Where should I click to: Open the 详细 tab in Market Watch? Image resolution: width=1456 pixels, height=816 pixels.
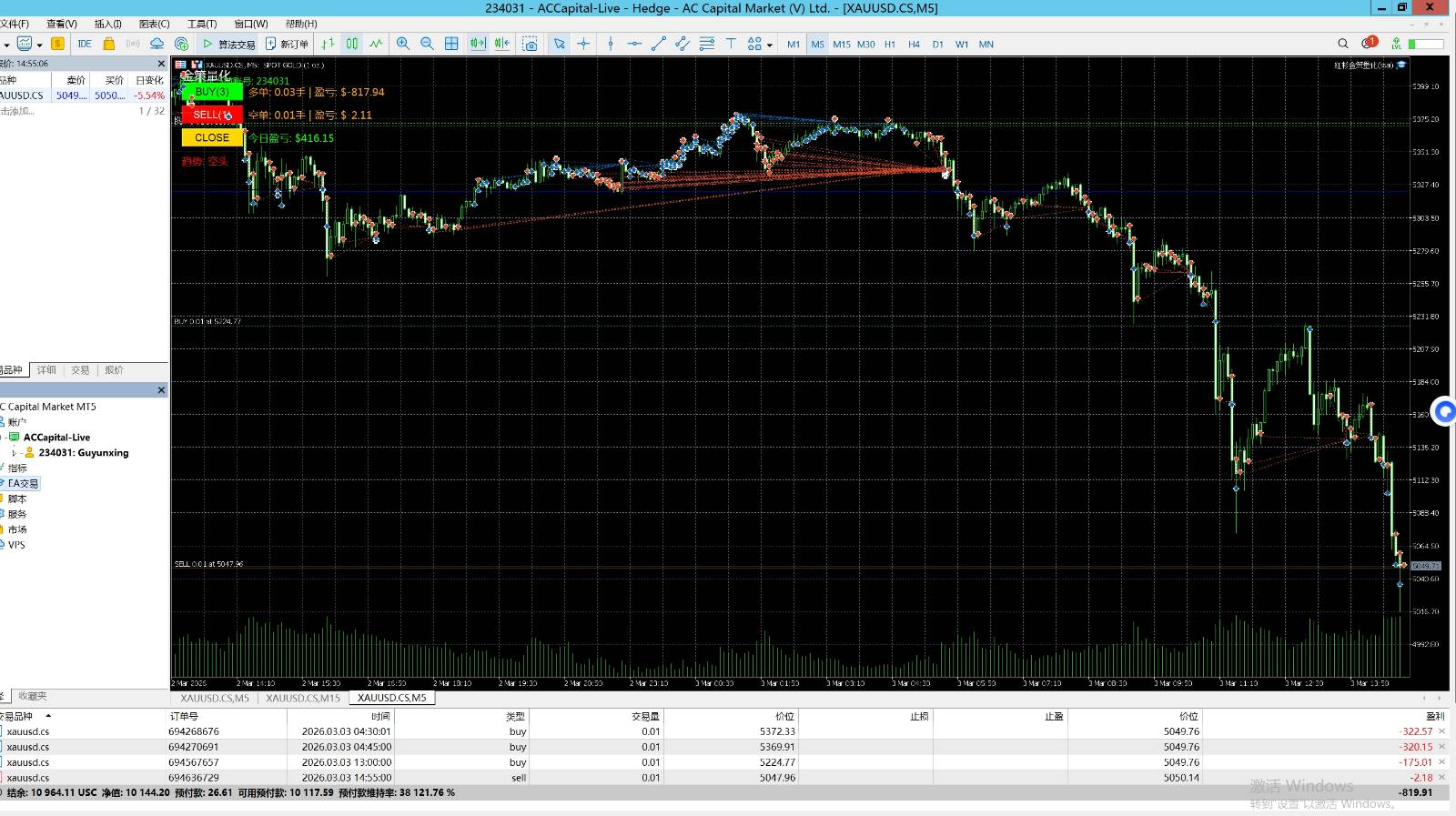[x=46, y=370]
